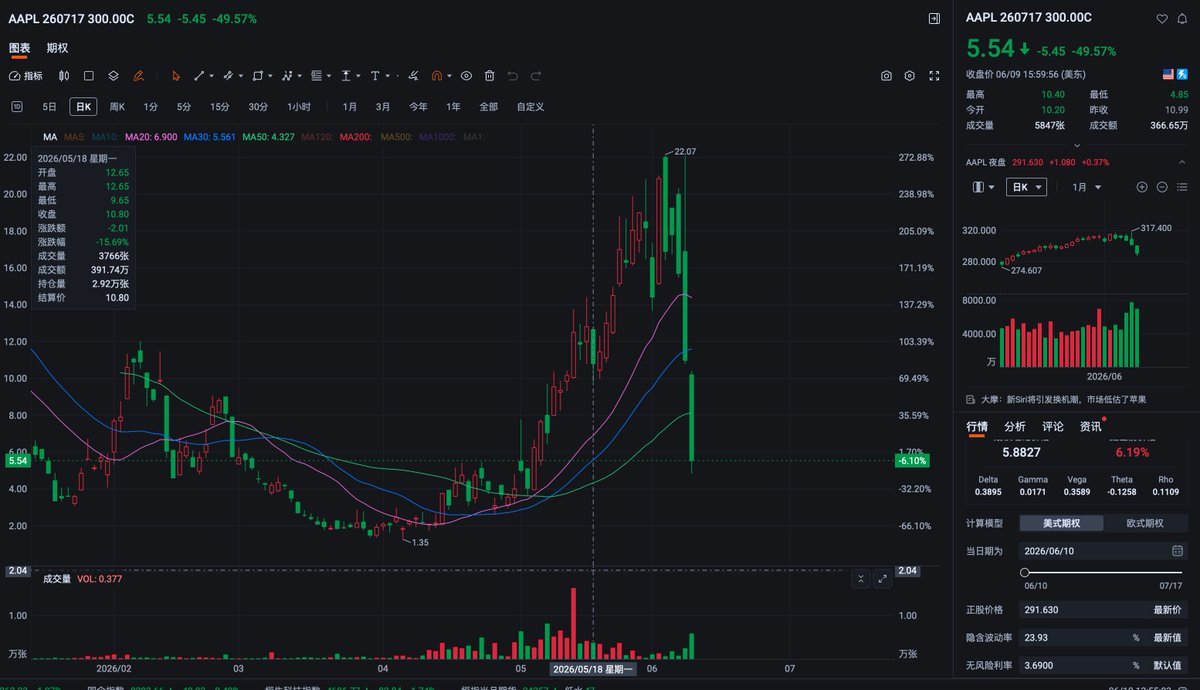Zoom out on the AAPL mini chart

pyautogui.click(x=1162, y=187)
